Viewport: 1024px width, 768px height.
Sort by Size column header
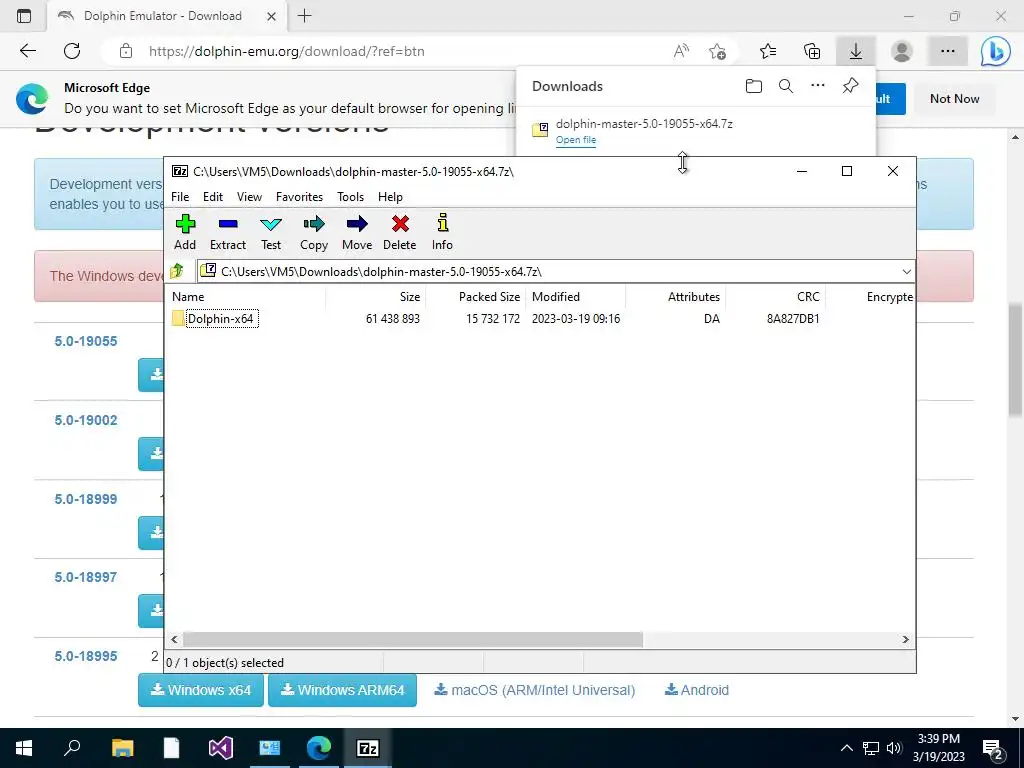[376, 296]
